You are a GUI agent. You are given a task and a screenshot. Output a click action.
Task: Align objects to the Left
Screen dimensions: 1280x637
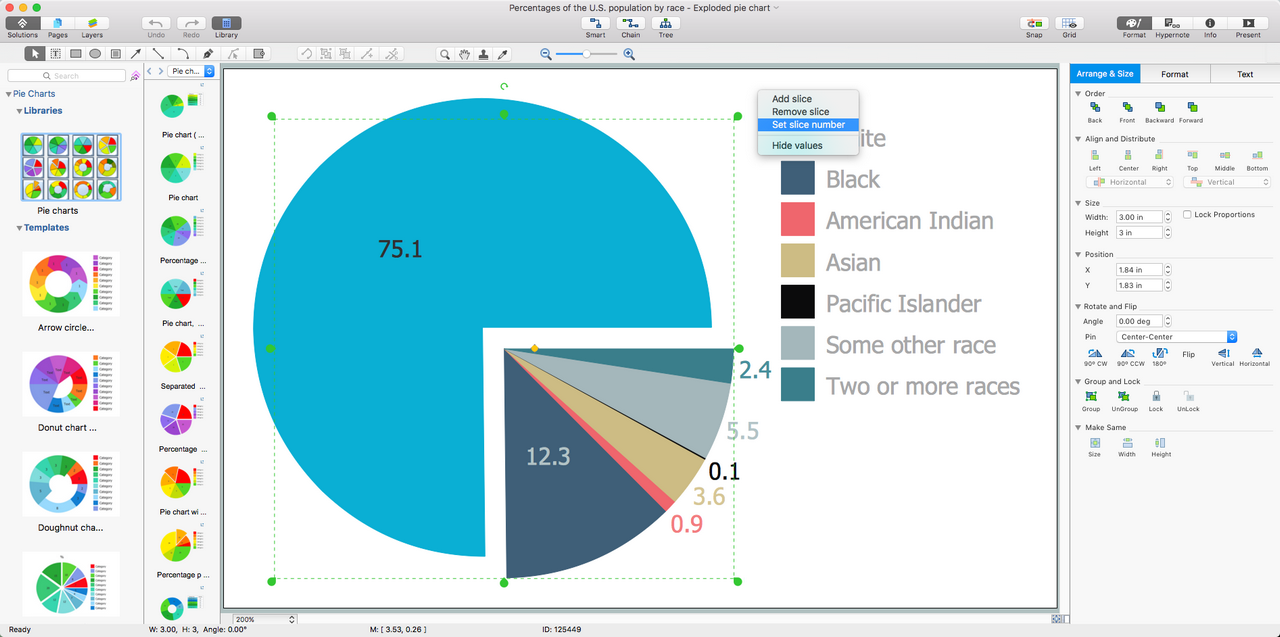1095,159
